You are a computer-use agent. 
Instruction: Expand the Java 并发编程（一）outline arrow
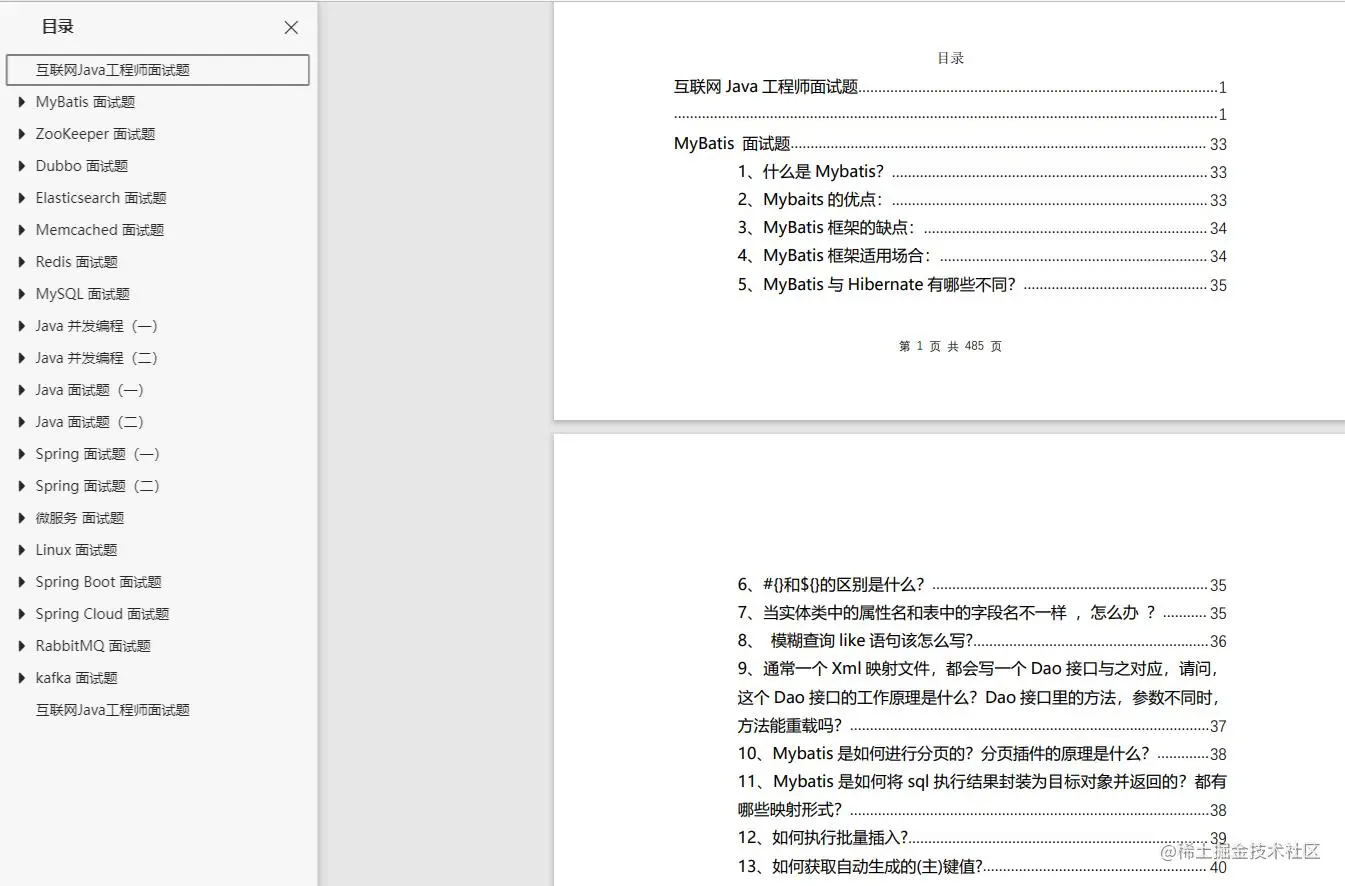click(x=22, y=326)
